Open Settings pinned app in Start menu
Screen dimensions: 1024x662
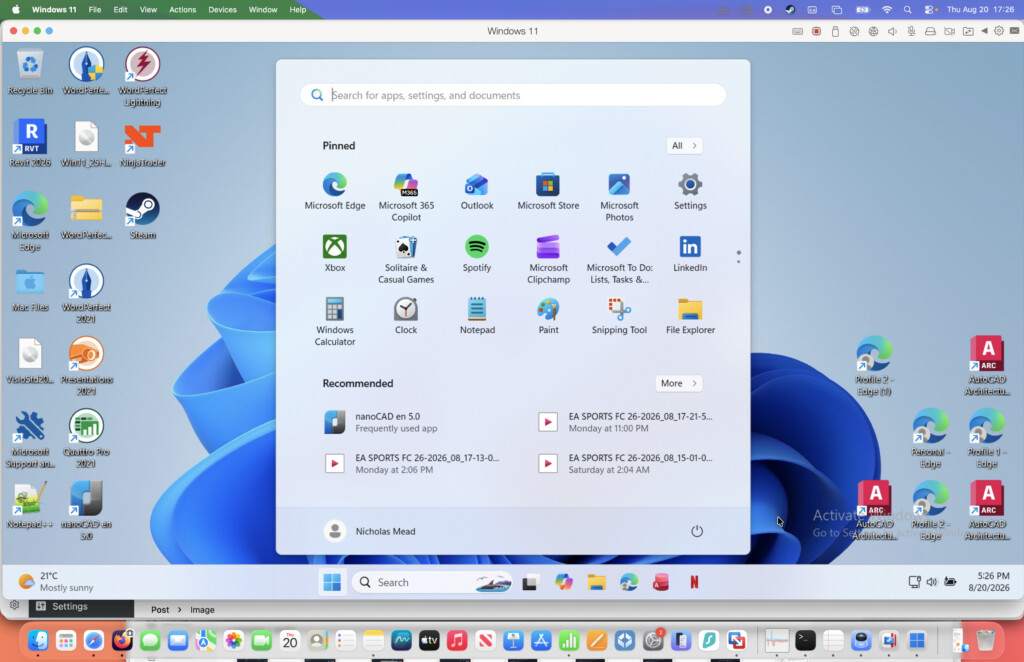(x=690, y=191)
